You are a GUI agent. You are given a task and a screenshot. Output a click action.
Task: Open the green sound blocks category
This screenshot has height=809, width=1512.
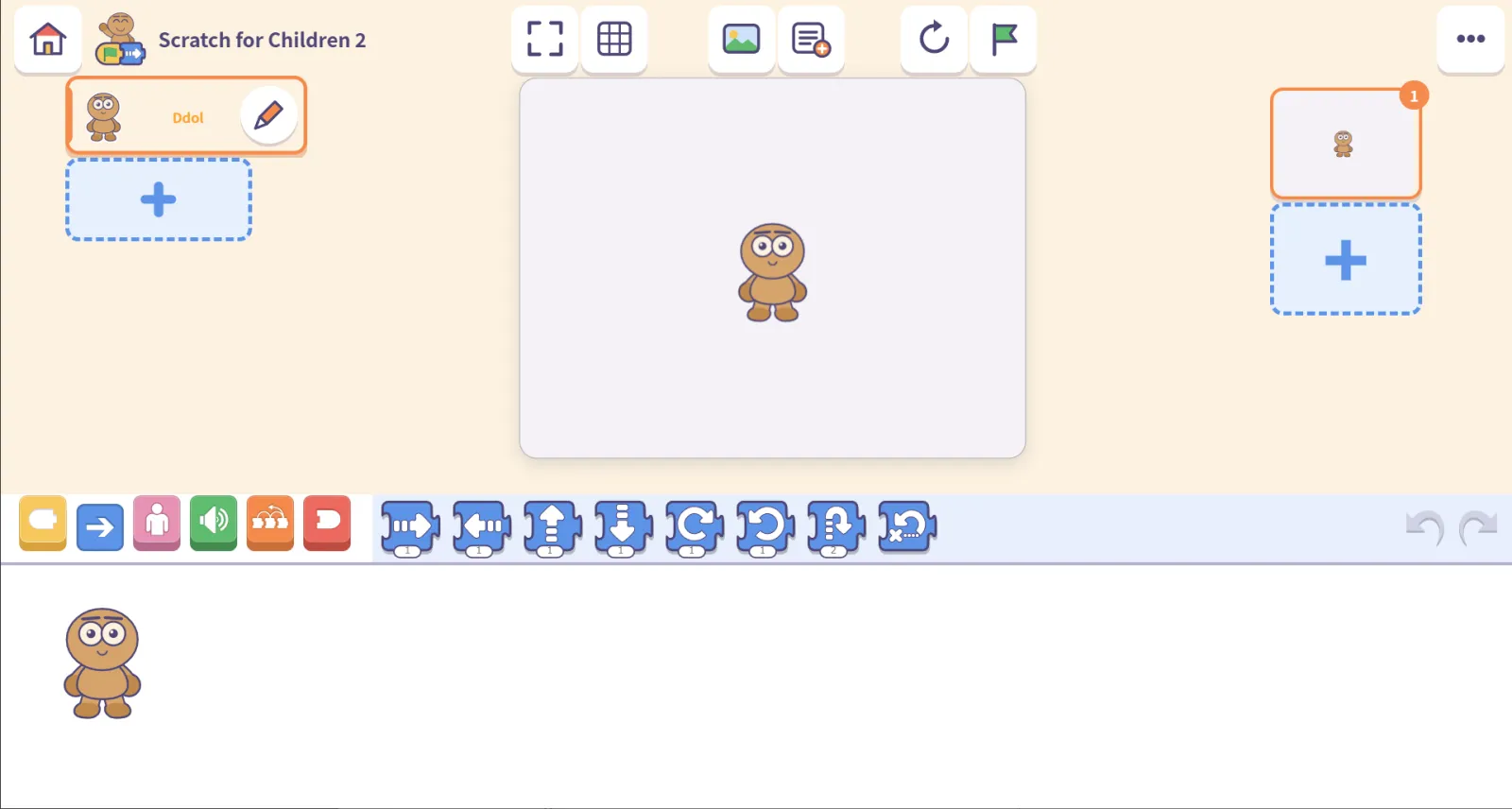214,523
